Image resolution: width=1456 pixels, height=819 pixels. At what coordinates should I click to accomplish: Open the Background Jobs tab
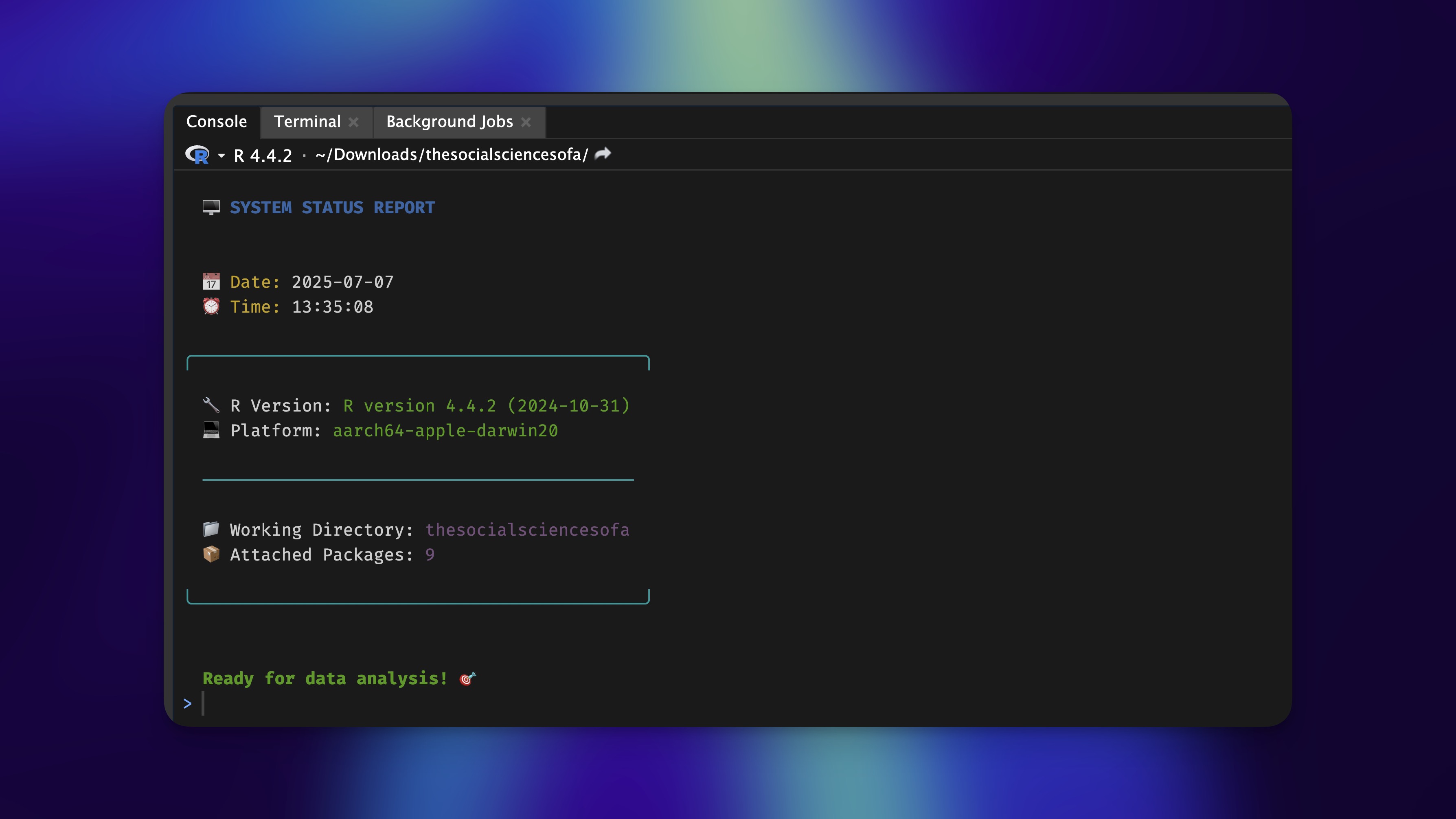(450, 122)
